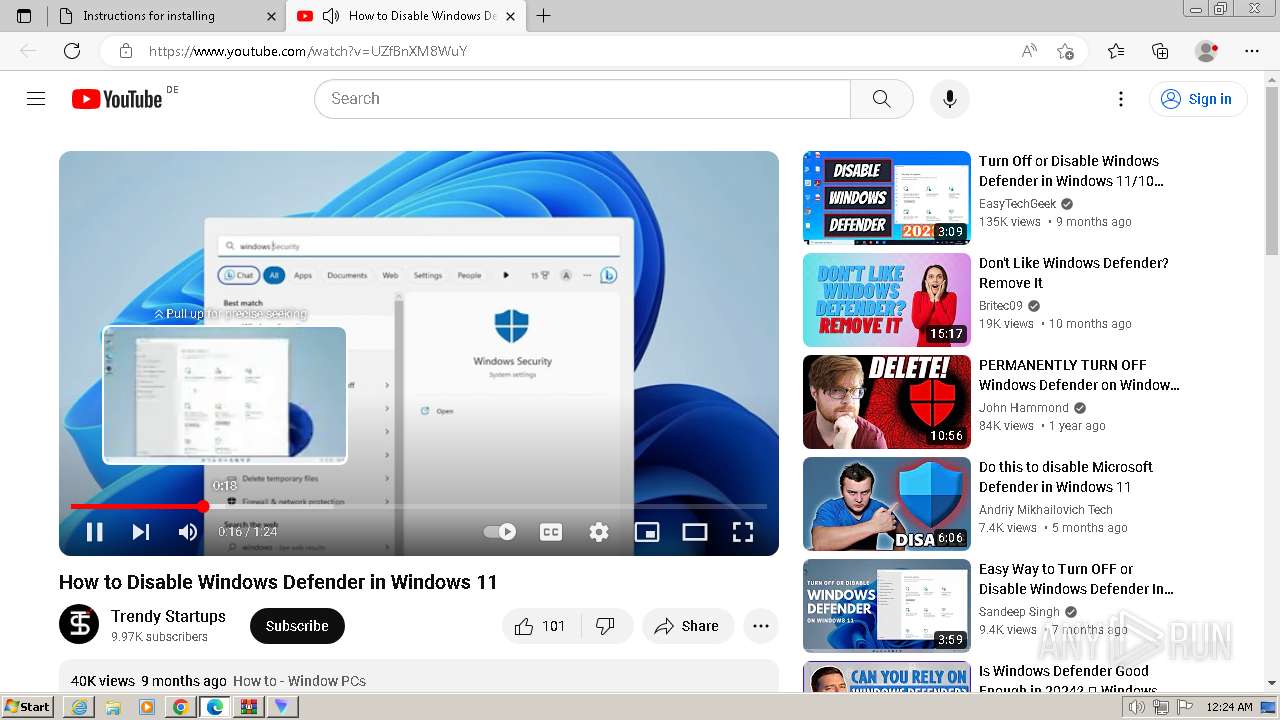This screenshot has width=1280, height=720.
Task: Skip to the next video
Action: point(141,532)
